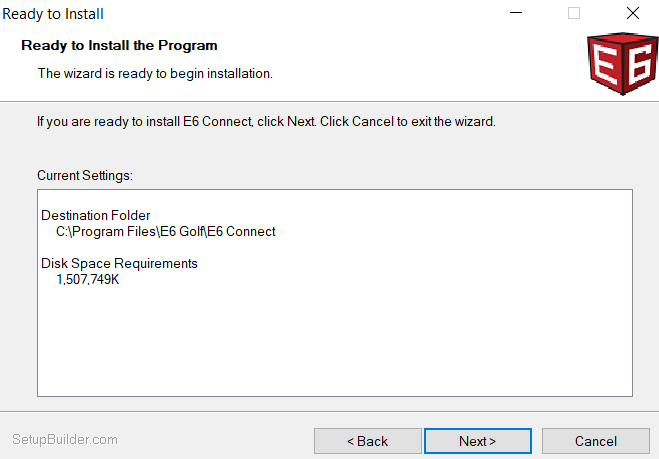The width and height of the screenshot is (659, 459).
Task: Select the 1,507,749K disk space value
Action: [x=88, y=279]
